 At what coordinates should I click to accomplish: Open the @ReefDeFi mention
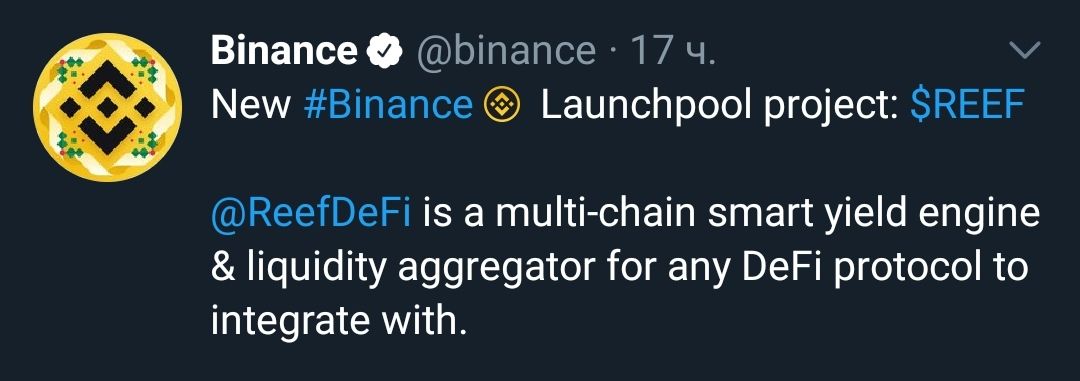click(x=311, y=214)
